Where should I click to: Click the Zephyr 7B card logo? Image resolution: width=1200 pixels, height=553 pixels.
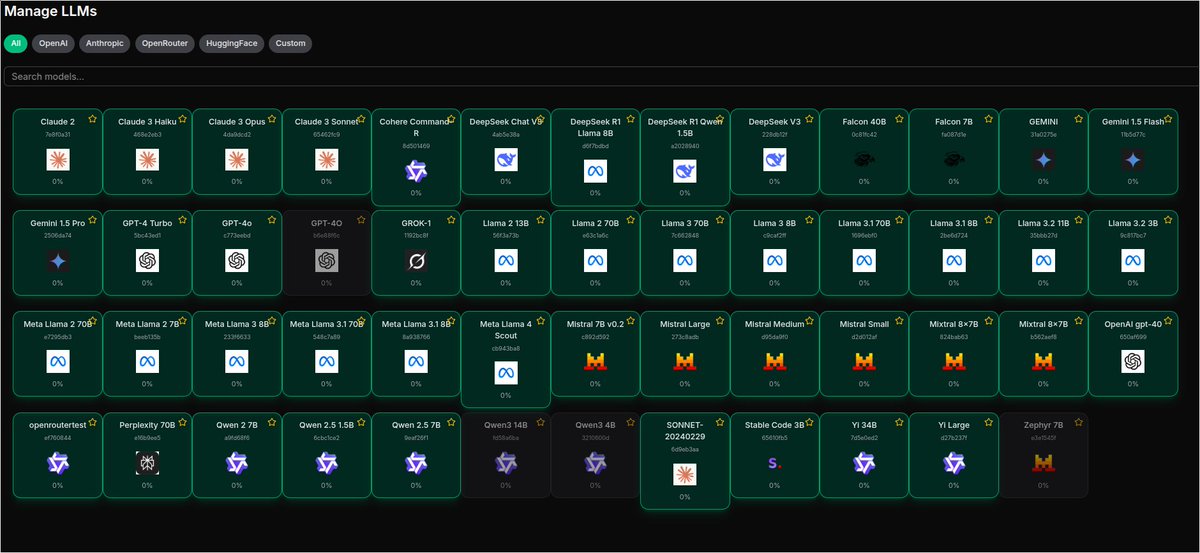[x=1043, y=462]
